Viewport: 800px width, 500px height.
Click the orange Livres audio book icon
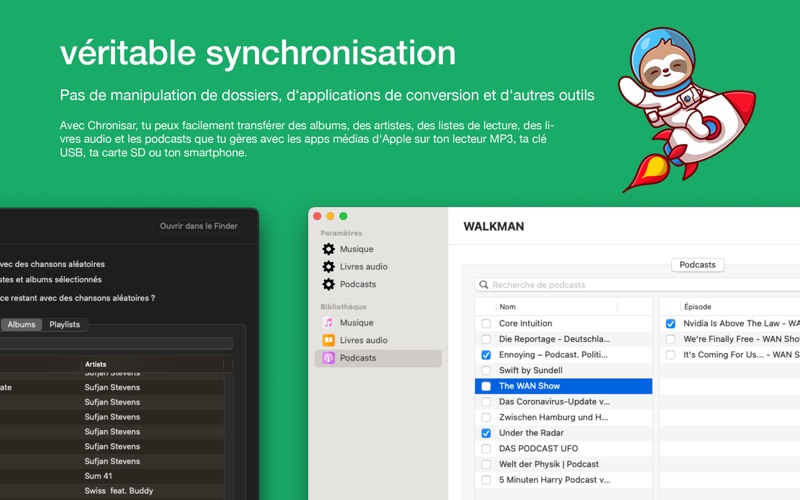[x=329, y=340]
